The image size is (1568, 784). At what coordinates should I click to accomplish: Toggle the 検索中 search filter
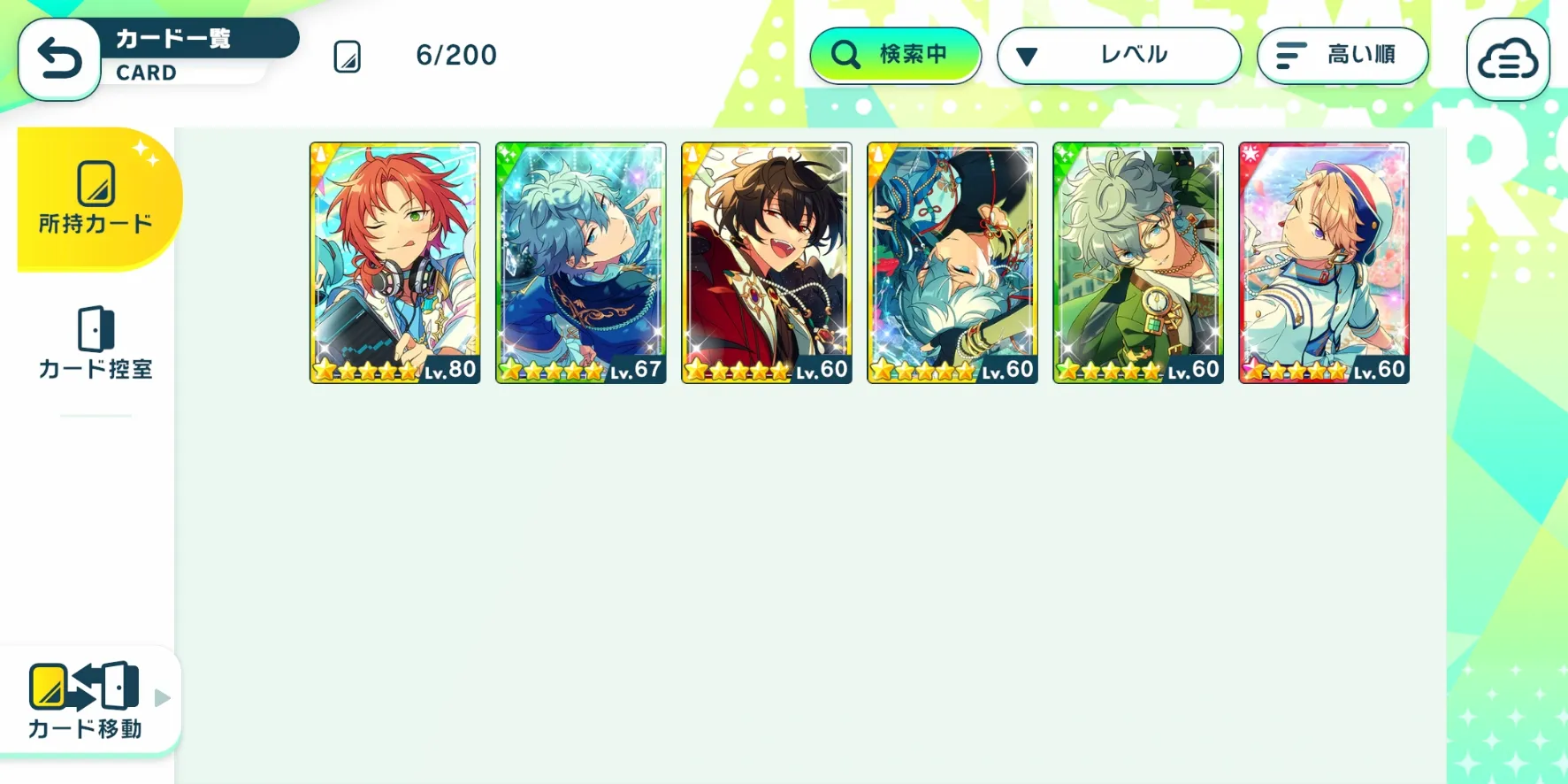(896, 56)
